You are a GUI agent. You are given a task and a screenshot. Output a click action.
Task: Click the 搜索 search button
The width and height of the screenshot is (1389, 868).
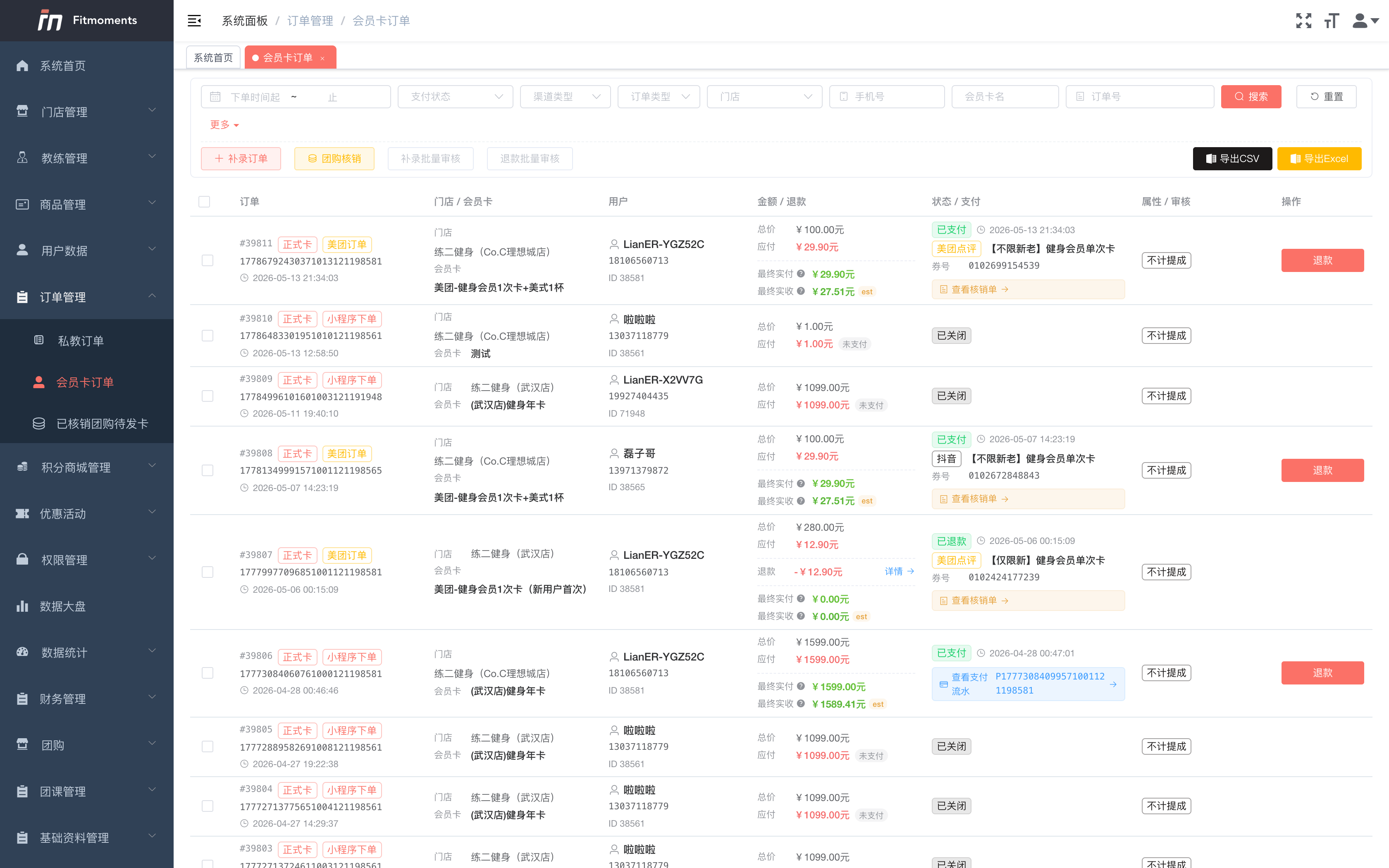(1251, 96)
